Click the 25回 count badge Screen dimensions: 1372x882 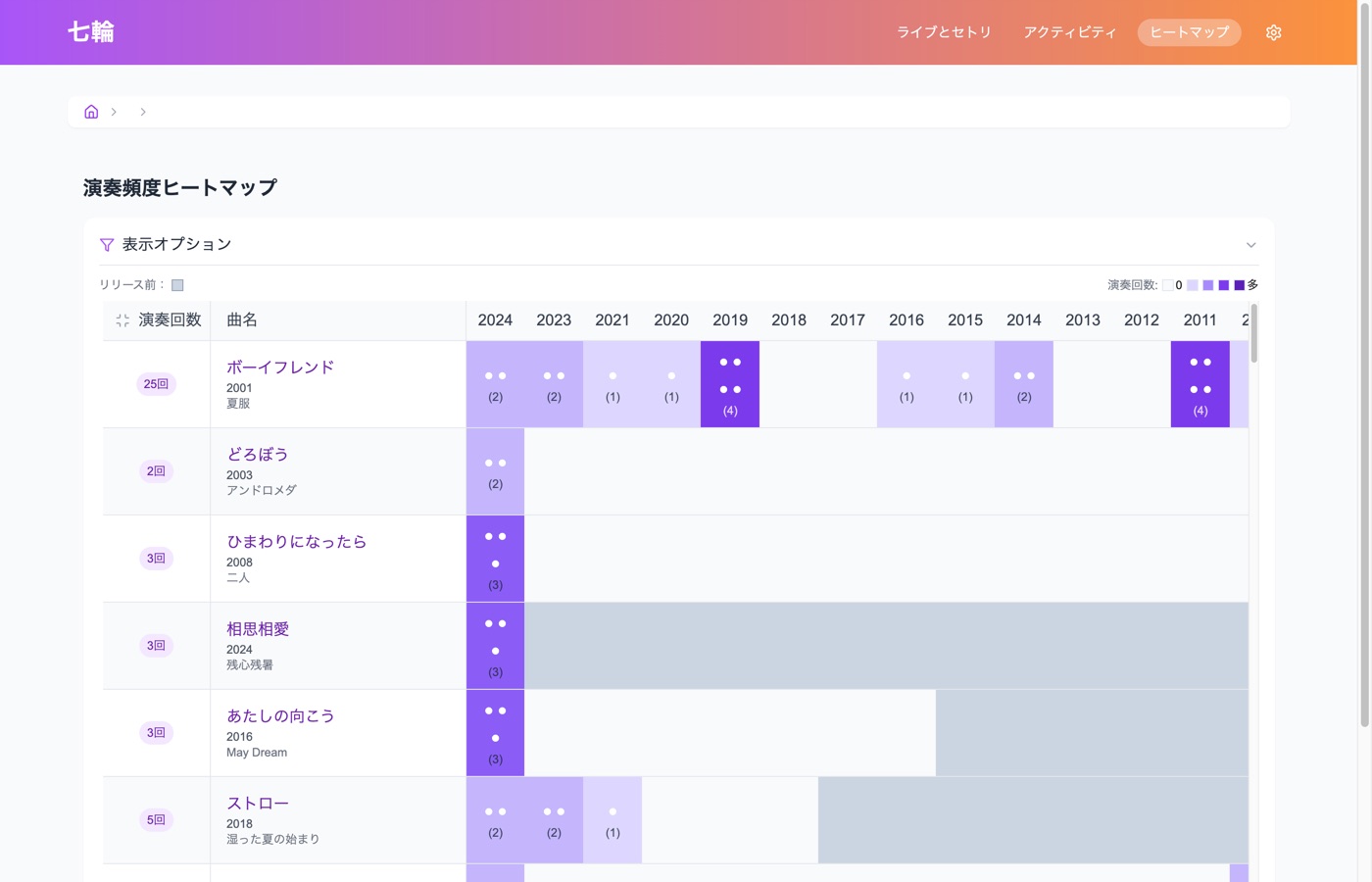156,384
